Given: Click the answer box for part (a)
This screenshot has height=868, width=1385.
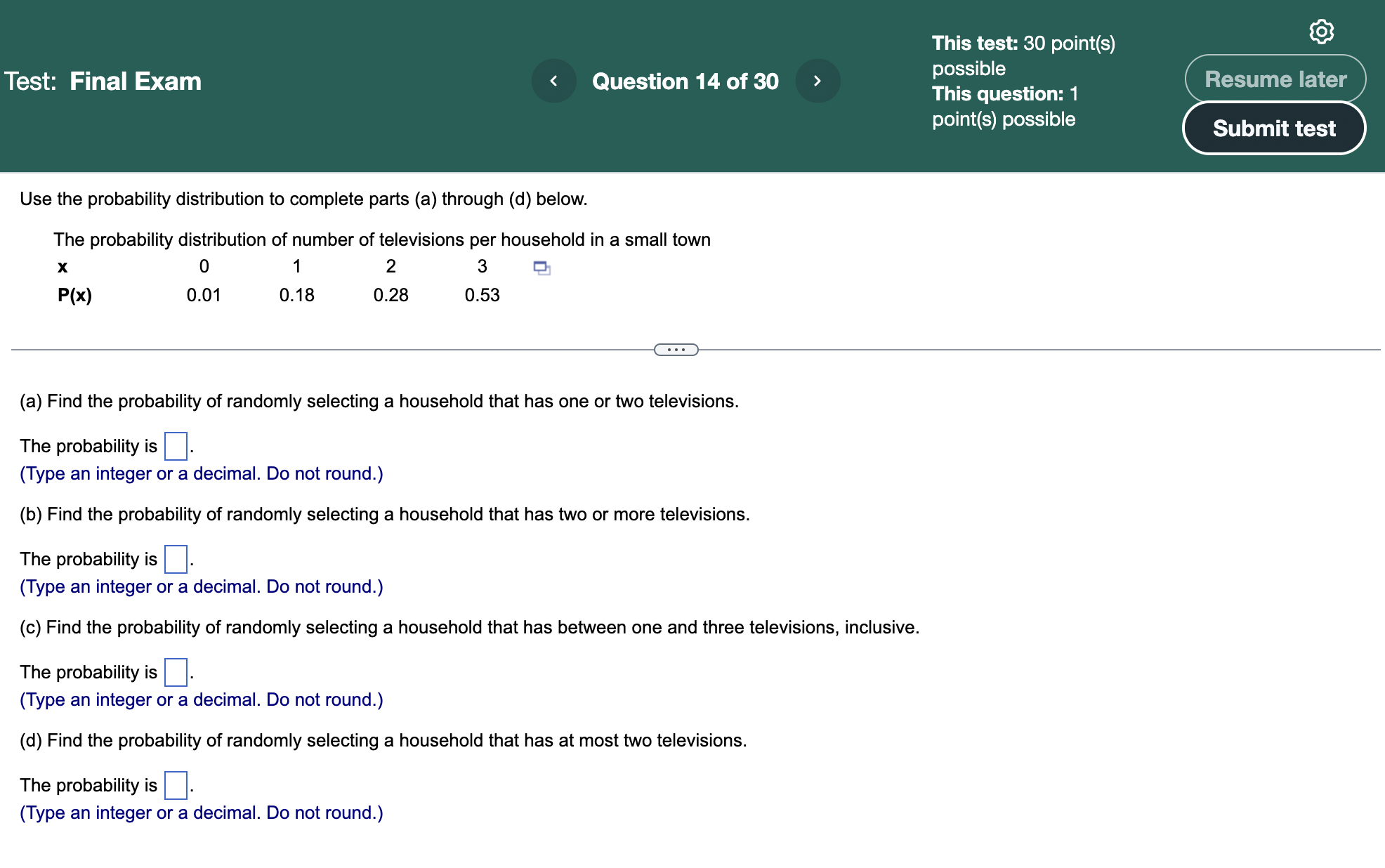Looking at the screenshot, I should coord(174,445).
